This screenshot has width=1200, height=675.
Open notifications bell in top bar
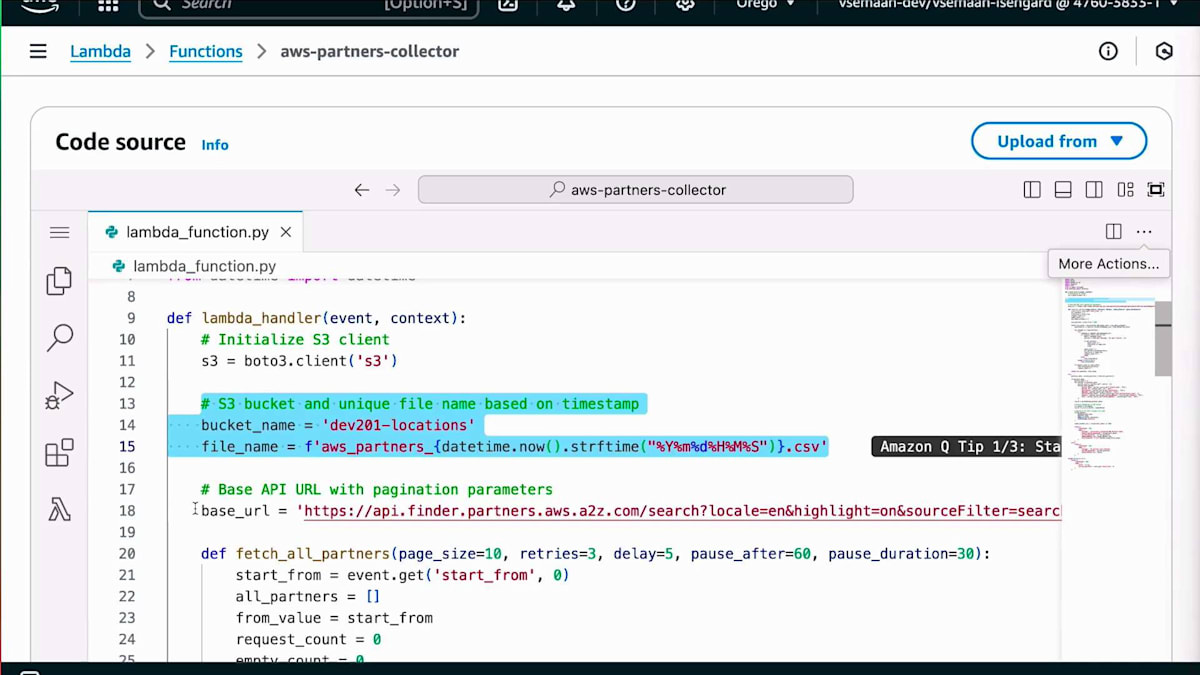pyautogui.click(x=566, y=5)
